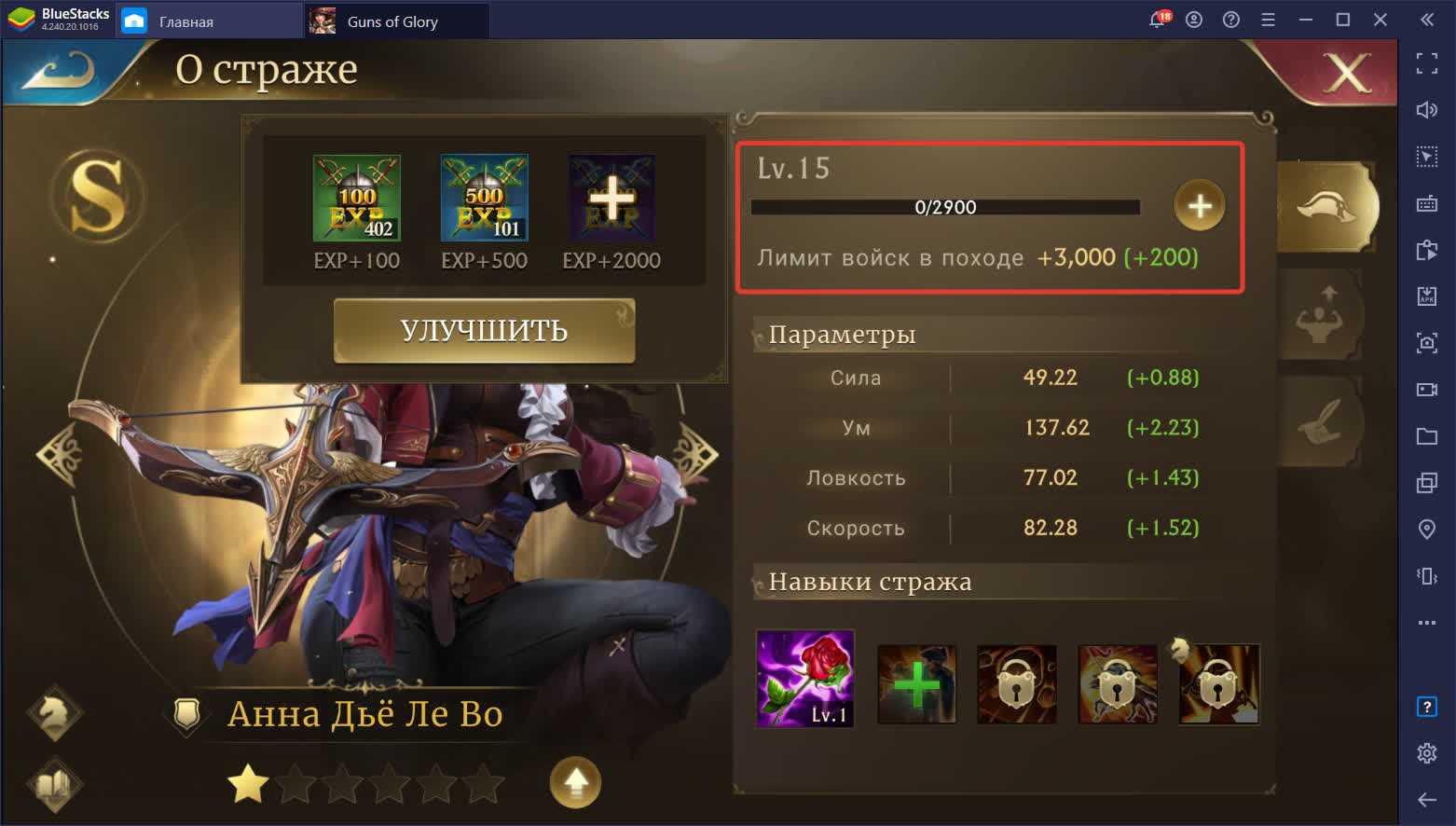Select the EXP+500 experience item
This screenshot has height=826, width=1456.
(x=485, y=199)
